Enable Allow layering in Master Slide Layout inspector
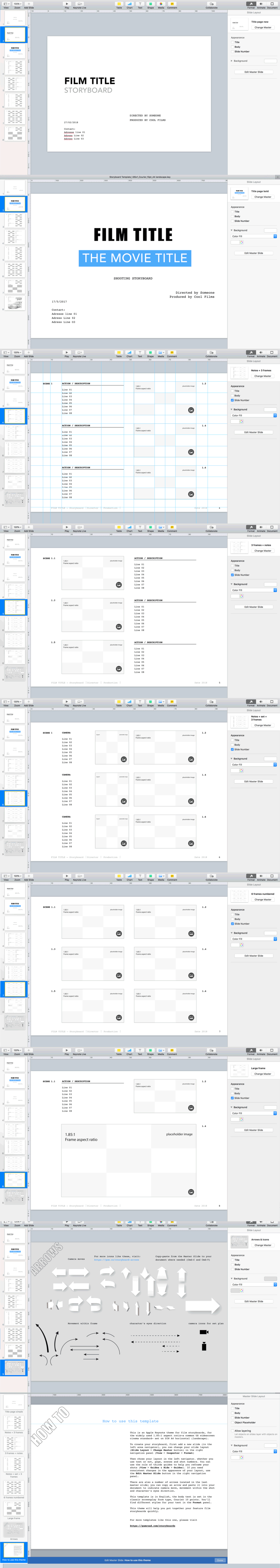The width and height of the screenshot is (280, 1568). pyautogui.click(x=232, y=1431)
